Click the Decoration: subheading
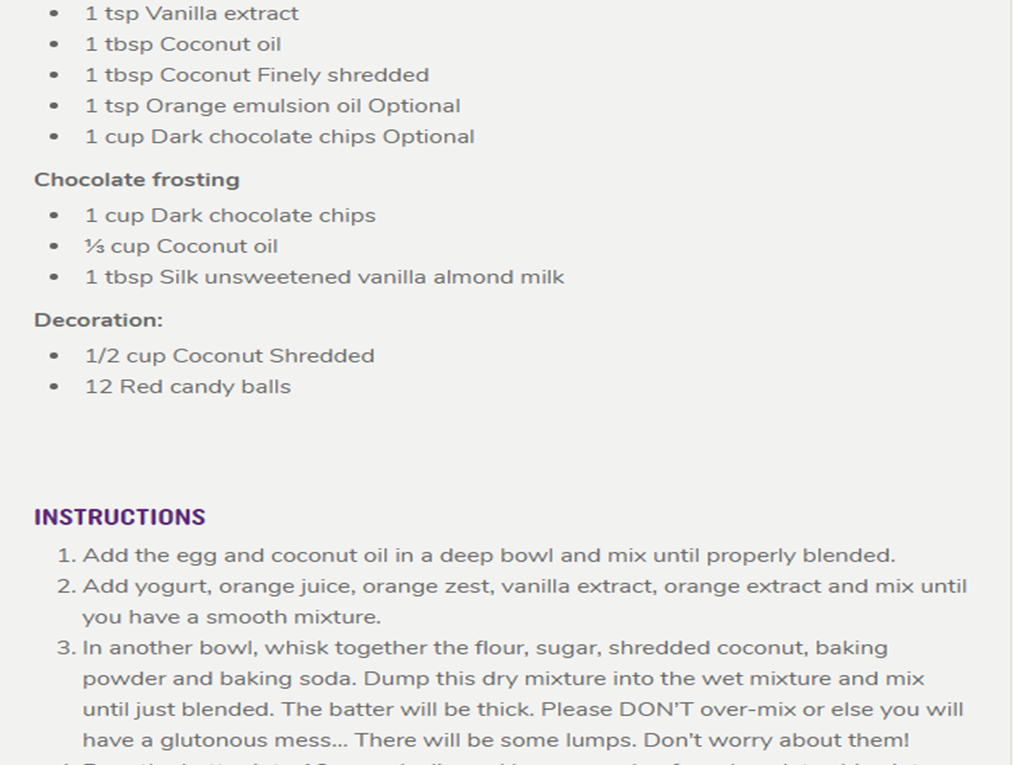 (x=99, y=320)
